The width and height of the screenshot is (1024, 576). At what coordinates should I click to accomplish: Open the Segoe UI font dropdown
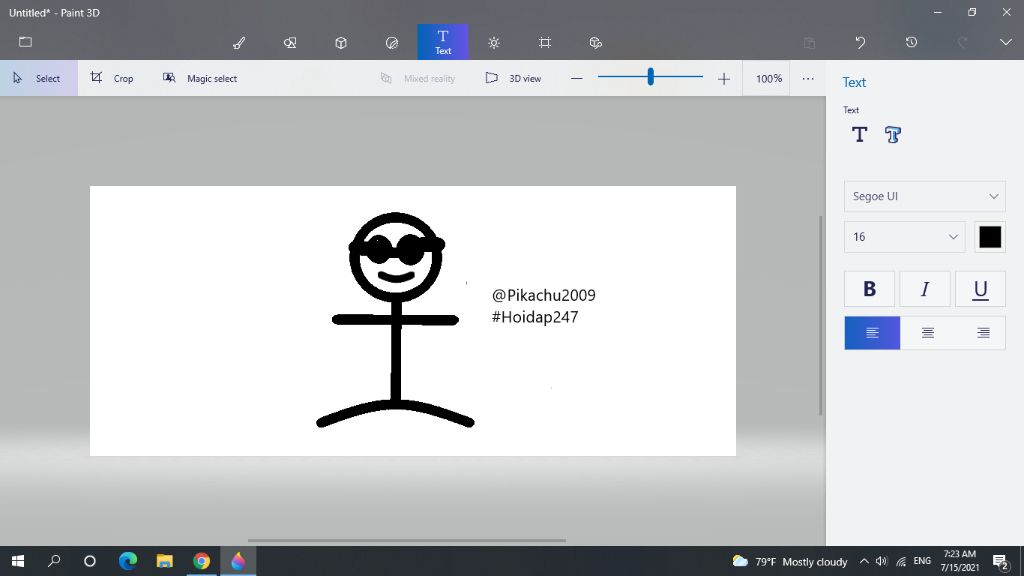pos(923,196)
